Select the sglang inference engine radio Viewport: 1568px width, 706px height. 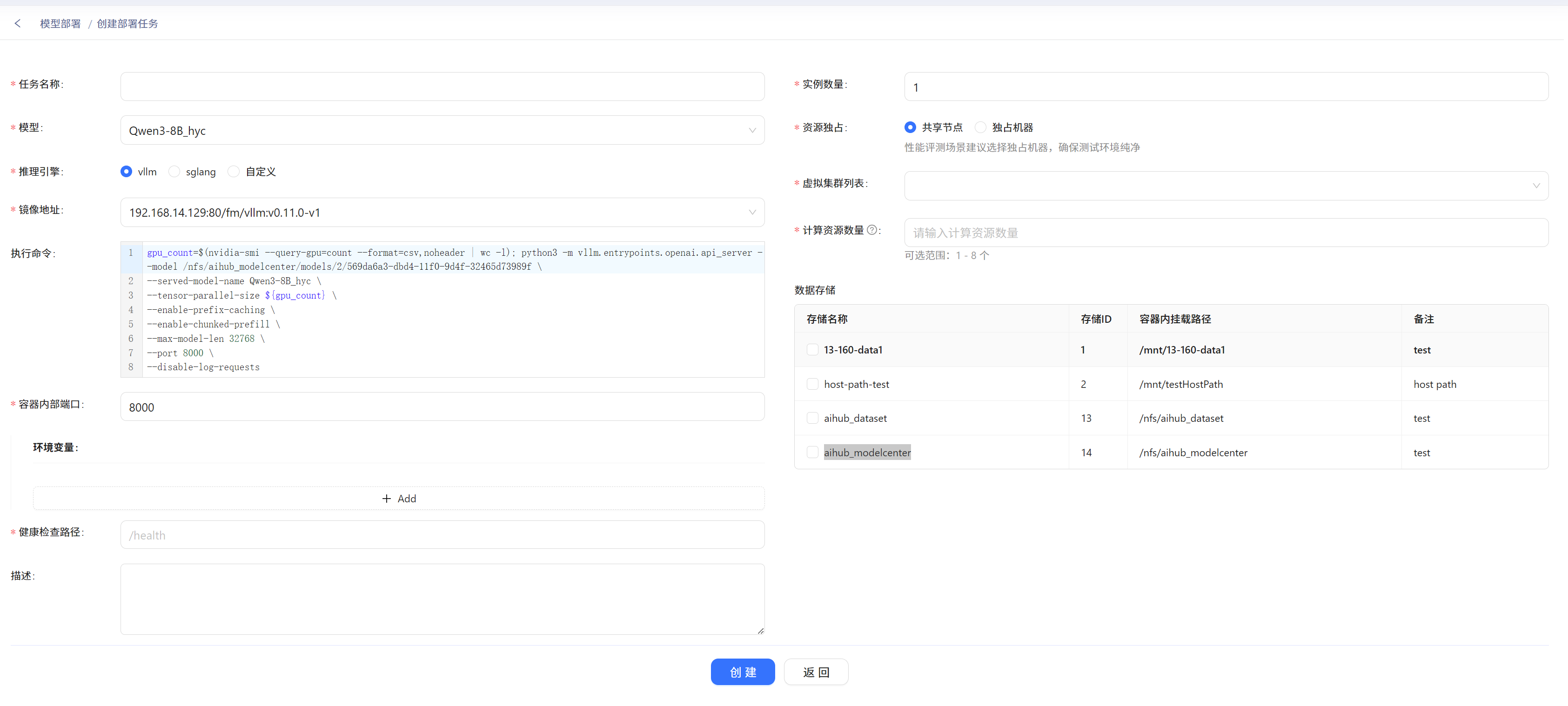174,172
